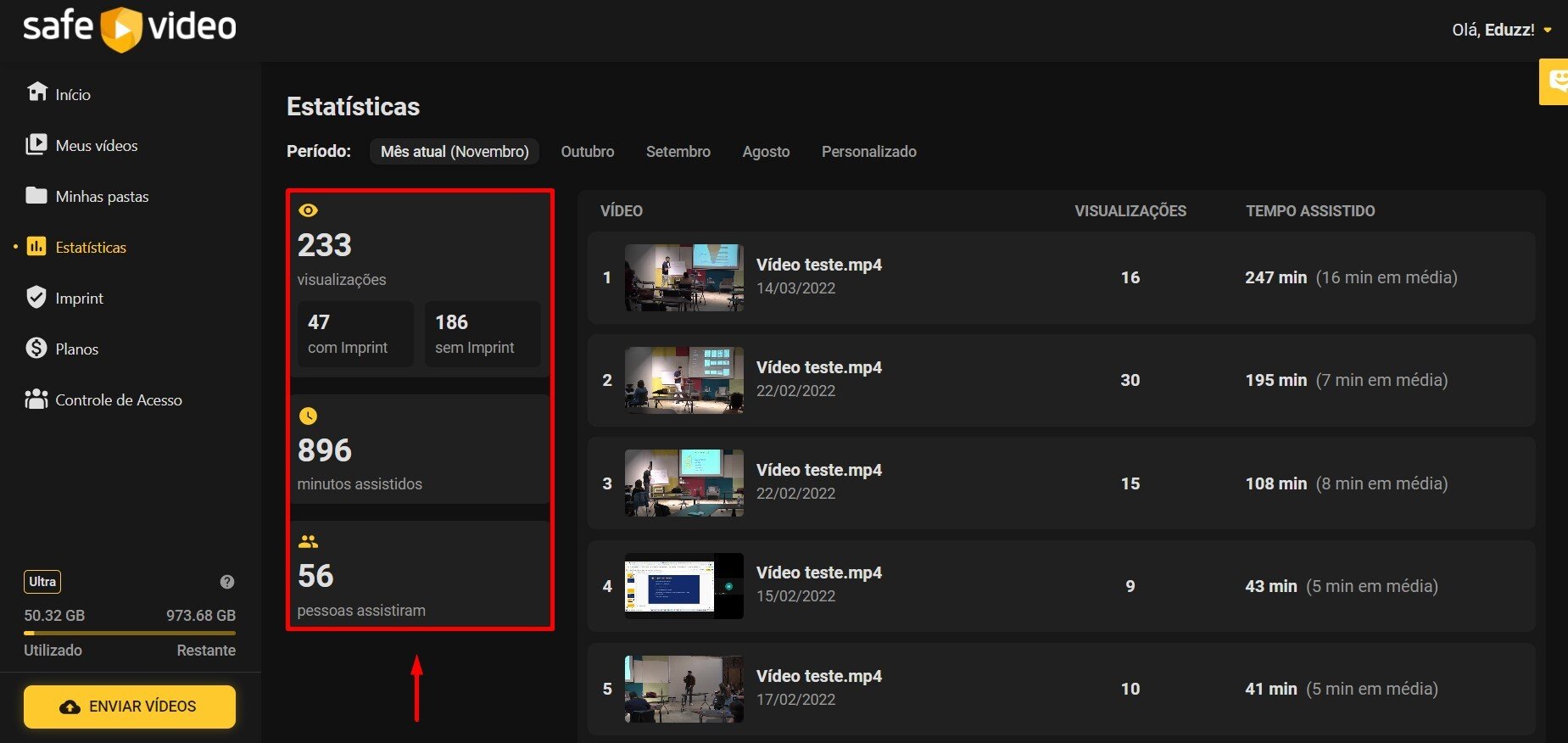Click the Imprint shield icon

(x=36, y=298)
